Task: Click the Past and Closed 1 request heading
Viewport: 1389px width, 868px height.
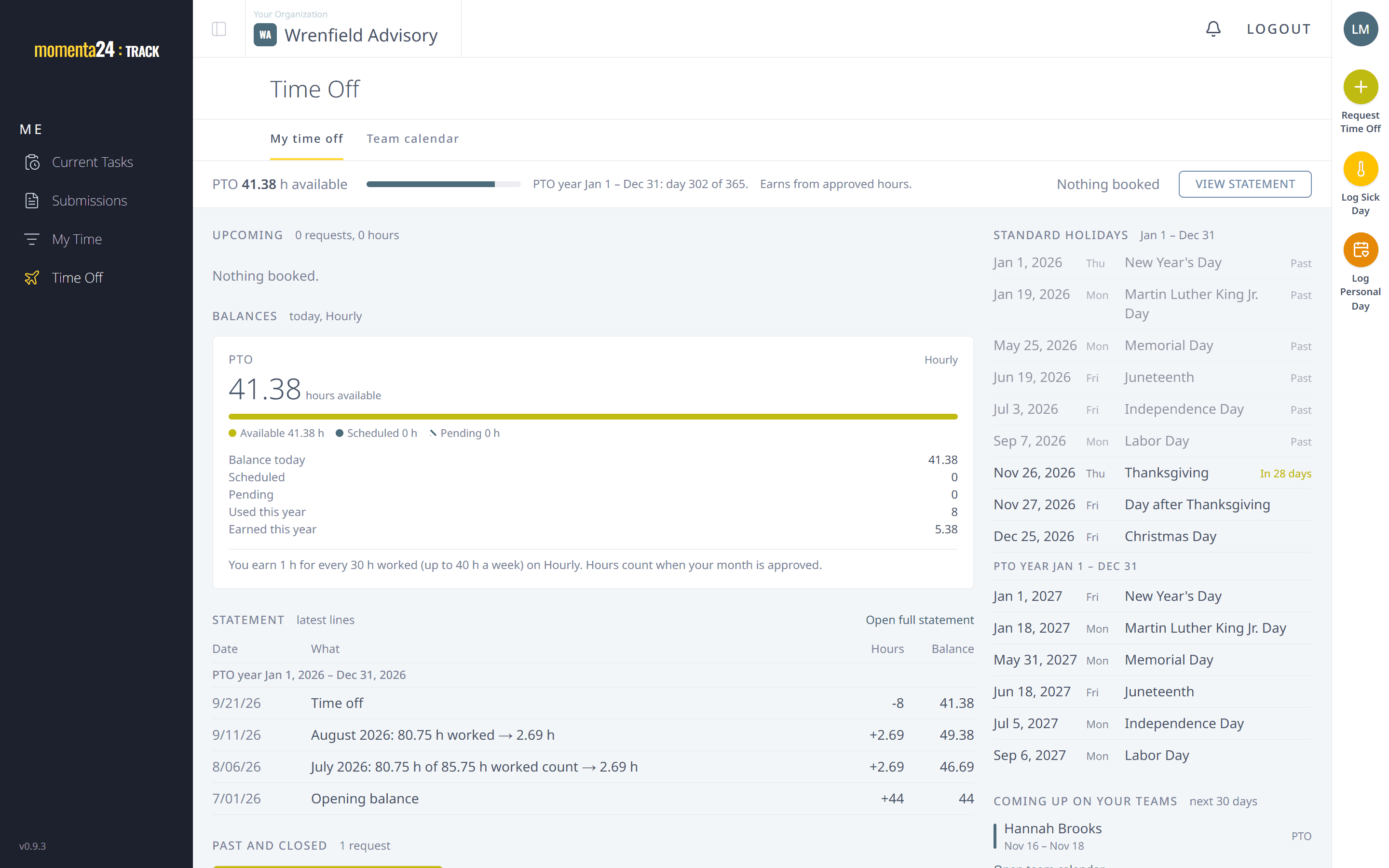Action: coord(301,846)
